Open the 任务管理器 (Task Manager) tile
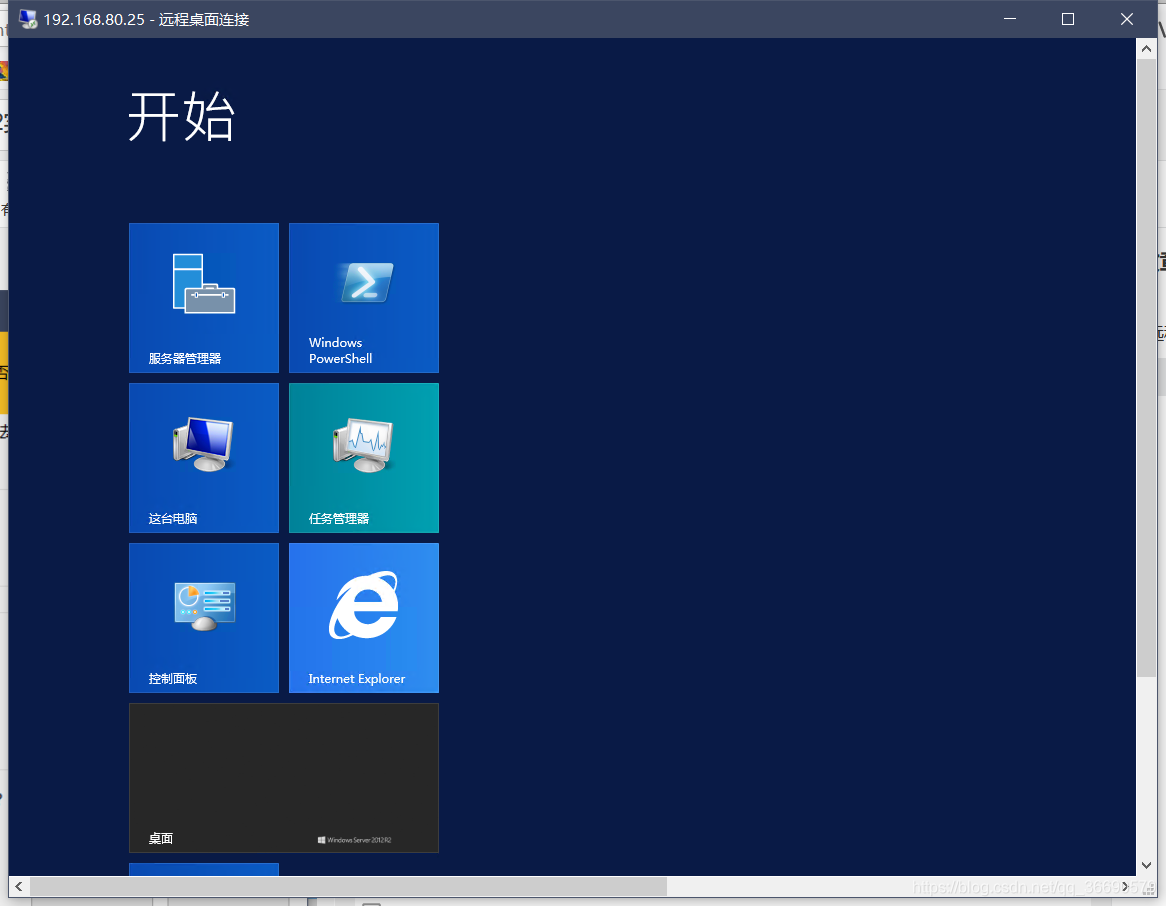 (x=364, y=457)
